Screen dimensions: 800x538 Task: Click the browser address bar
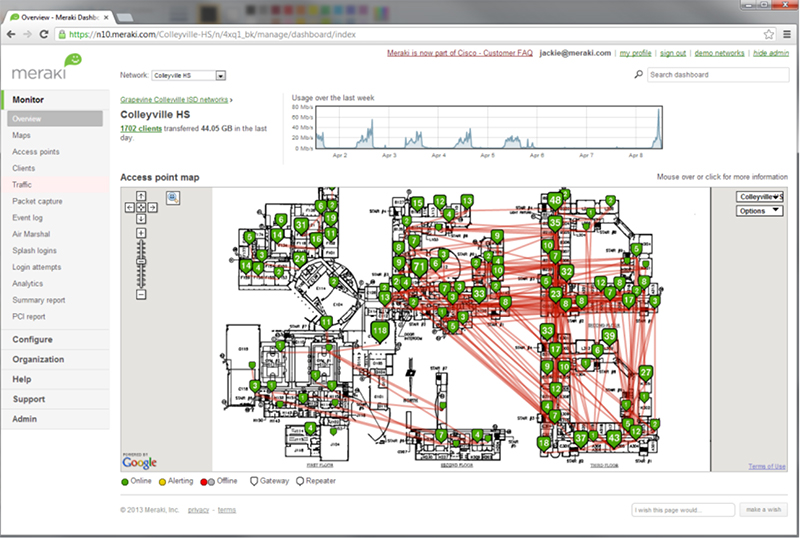[x=408, y=34]
